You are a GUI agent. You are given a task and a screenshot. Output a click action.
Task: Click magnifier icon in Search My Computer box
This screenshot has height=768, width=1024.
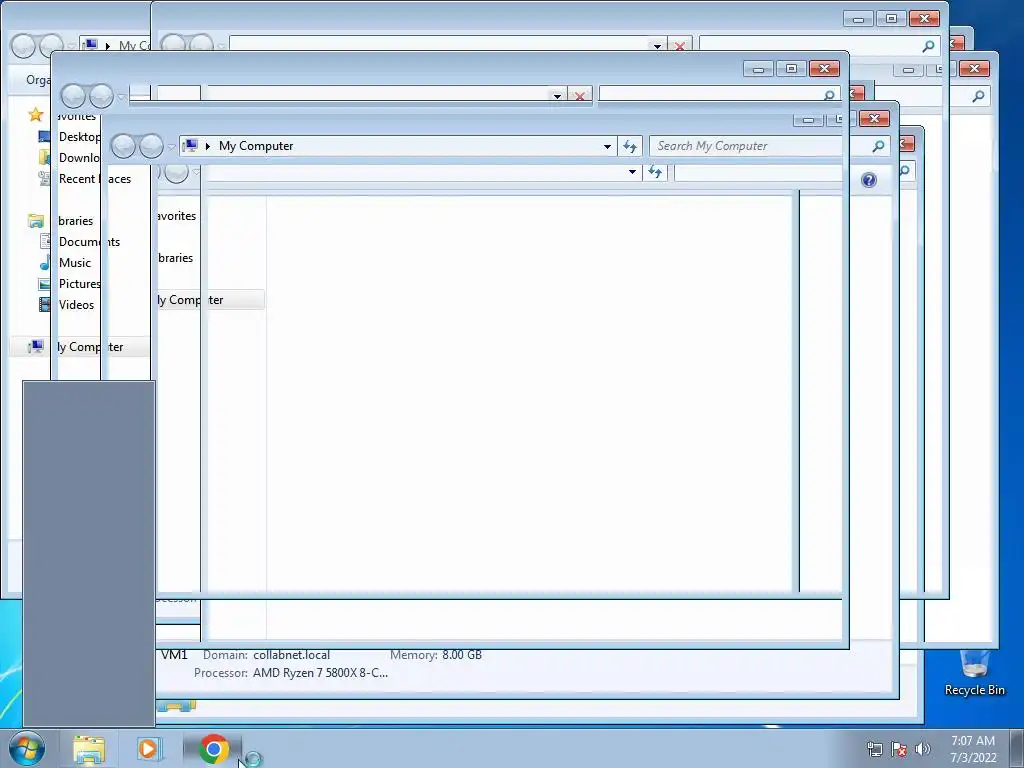click(878, 146)
